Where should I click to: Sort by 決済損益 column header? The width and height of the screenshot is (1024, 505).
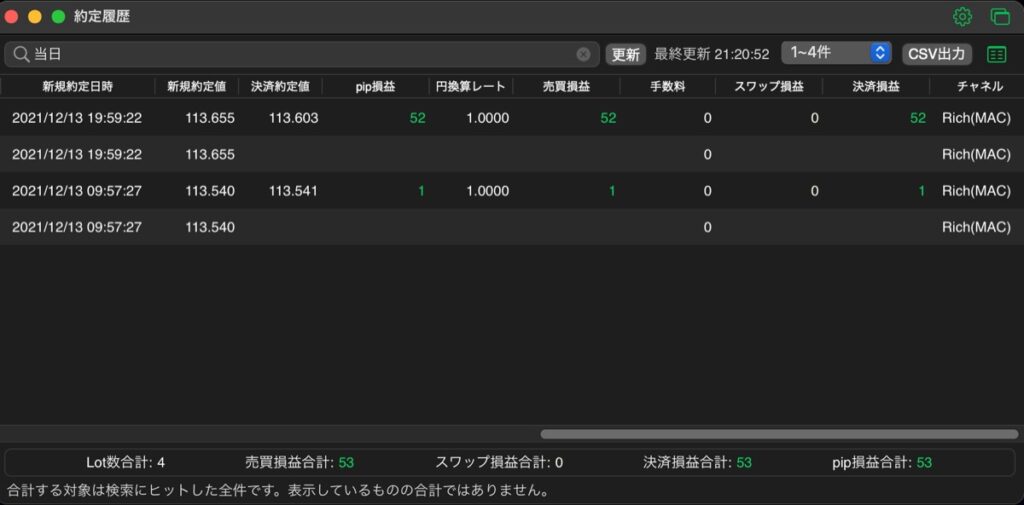point(876,86)
